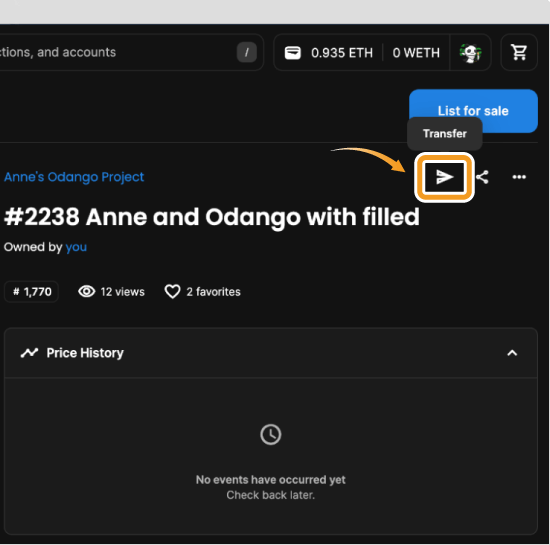Click the slash shortcut key badge

[247, 53]
